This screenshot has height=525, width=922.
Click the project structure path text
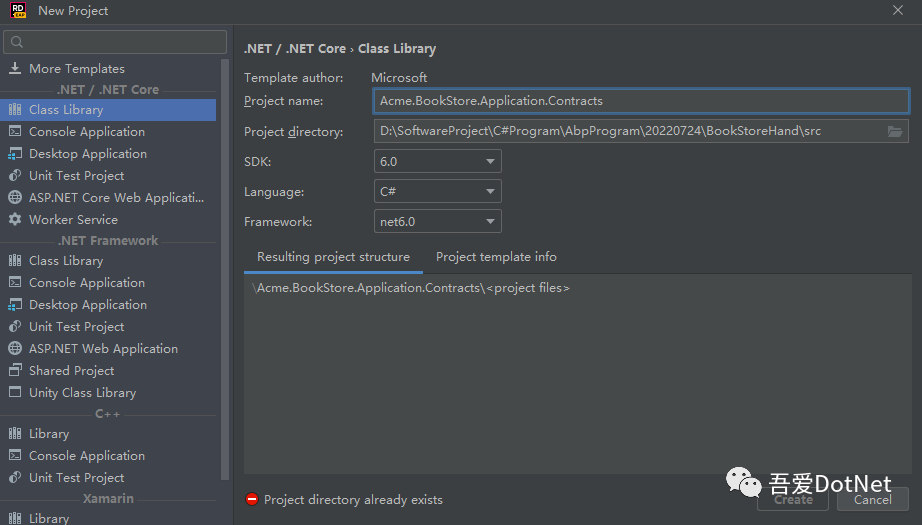coord(410,288)
